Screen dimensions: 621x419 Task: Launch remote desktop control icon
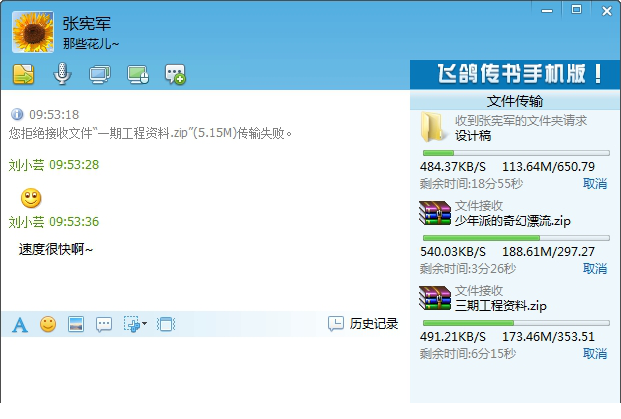click(x=138, y=74)
